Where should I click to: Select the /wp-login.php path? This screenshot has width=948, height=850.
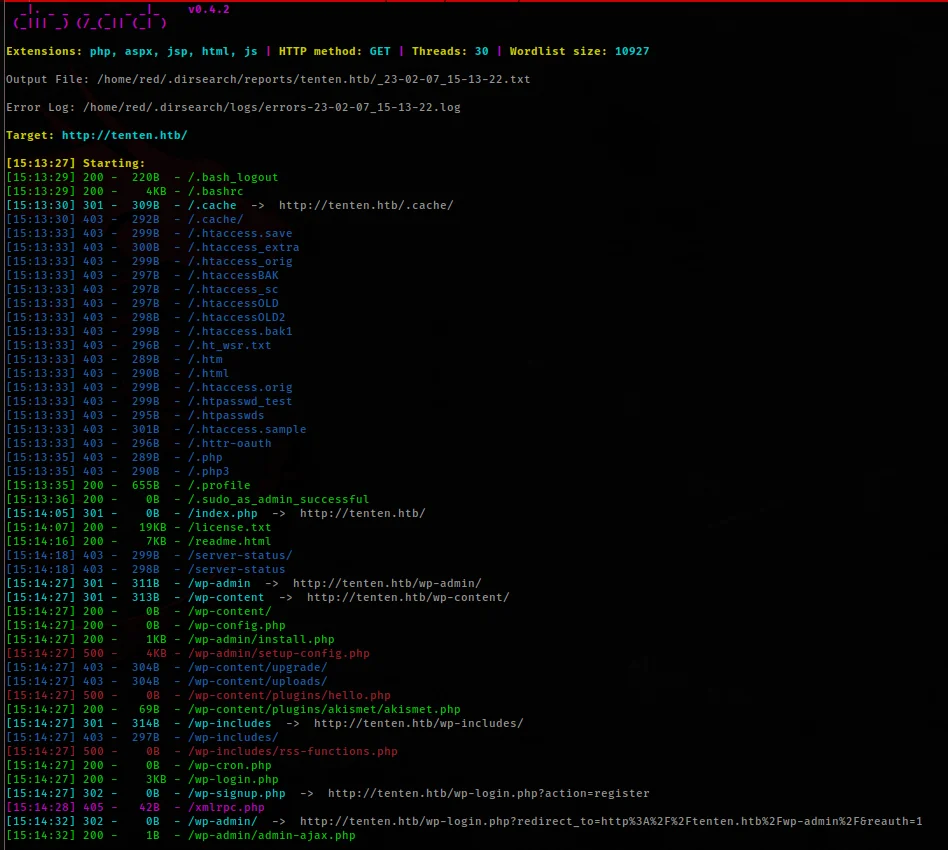[233, 779]
